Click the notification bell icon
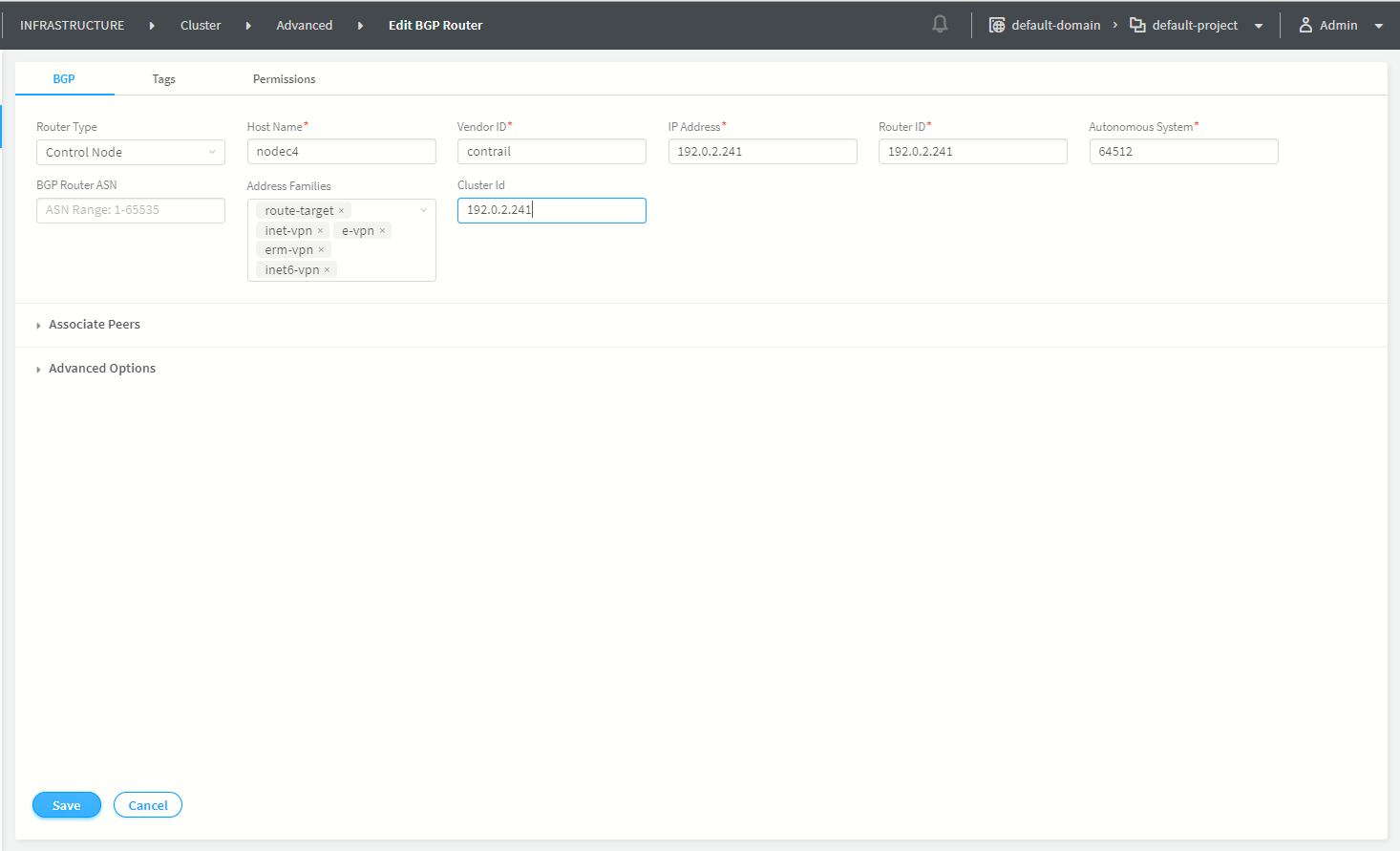Screen dimensions: 1400x851 [x=940, y=25]
